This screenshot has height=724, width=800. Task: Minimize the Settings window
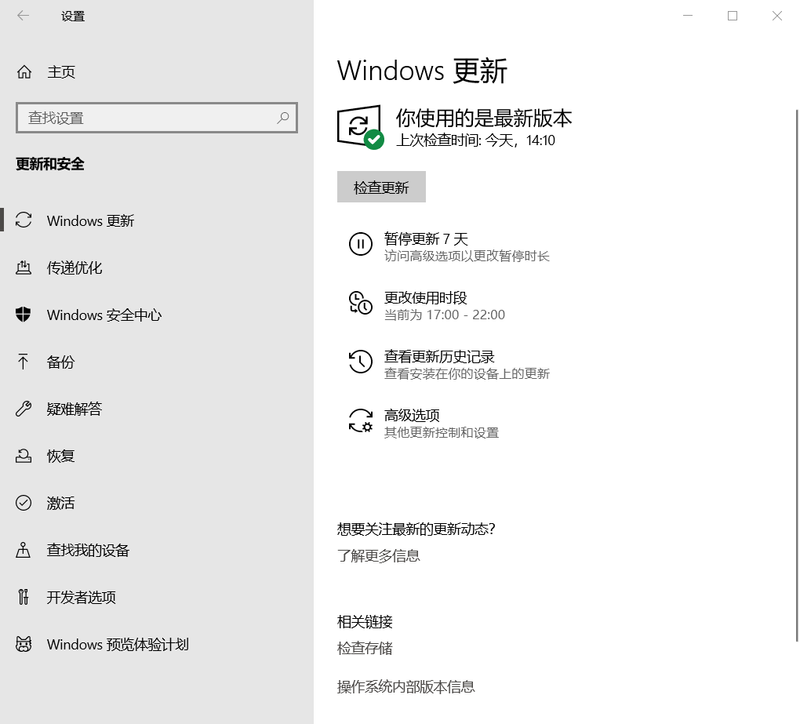coord(688,16)
